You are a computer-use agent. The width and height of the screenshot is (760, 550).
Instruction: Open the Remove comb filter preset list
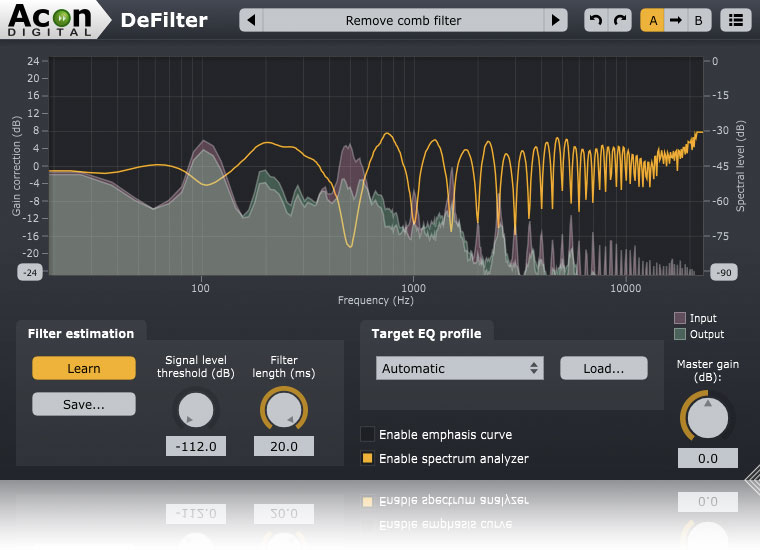[x=403, y=20]
